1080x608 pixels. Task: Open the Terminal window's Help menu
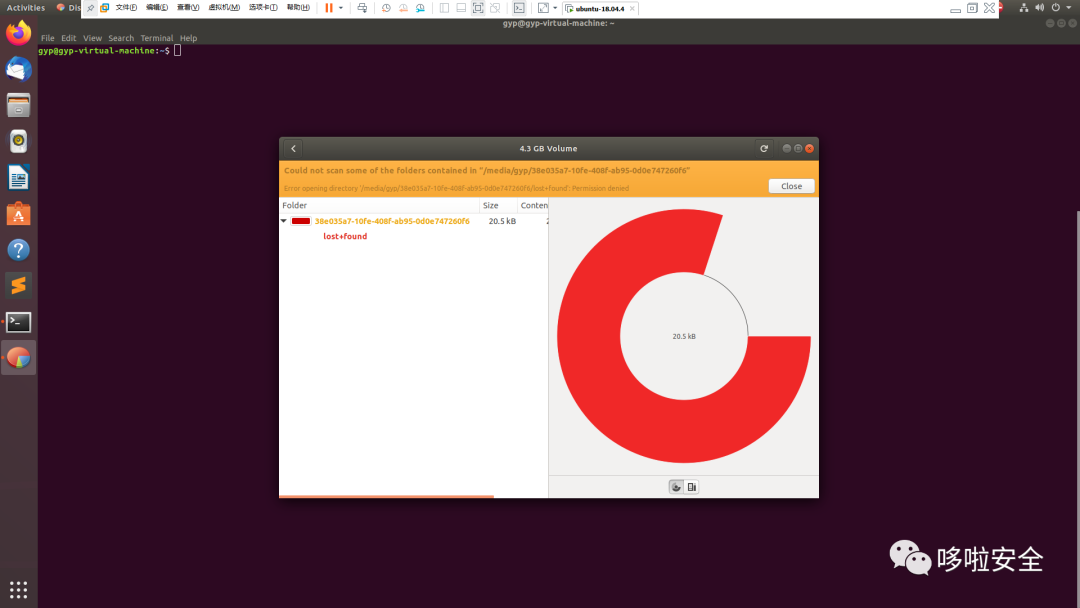pos(189,39)
